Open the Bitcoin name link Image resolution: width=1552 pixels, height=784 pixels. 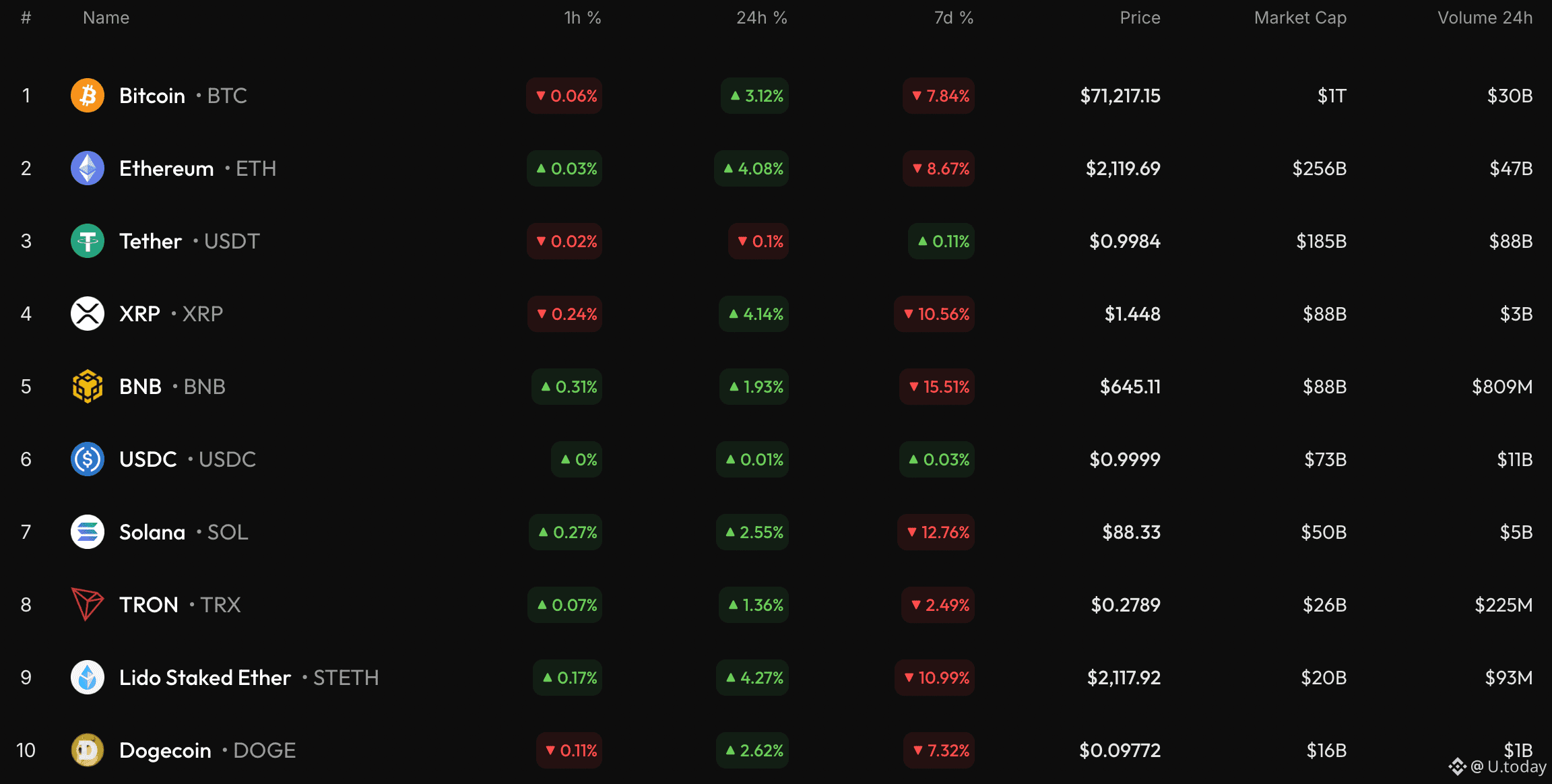[x=152, y=96]
